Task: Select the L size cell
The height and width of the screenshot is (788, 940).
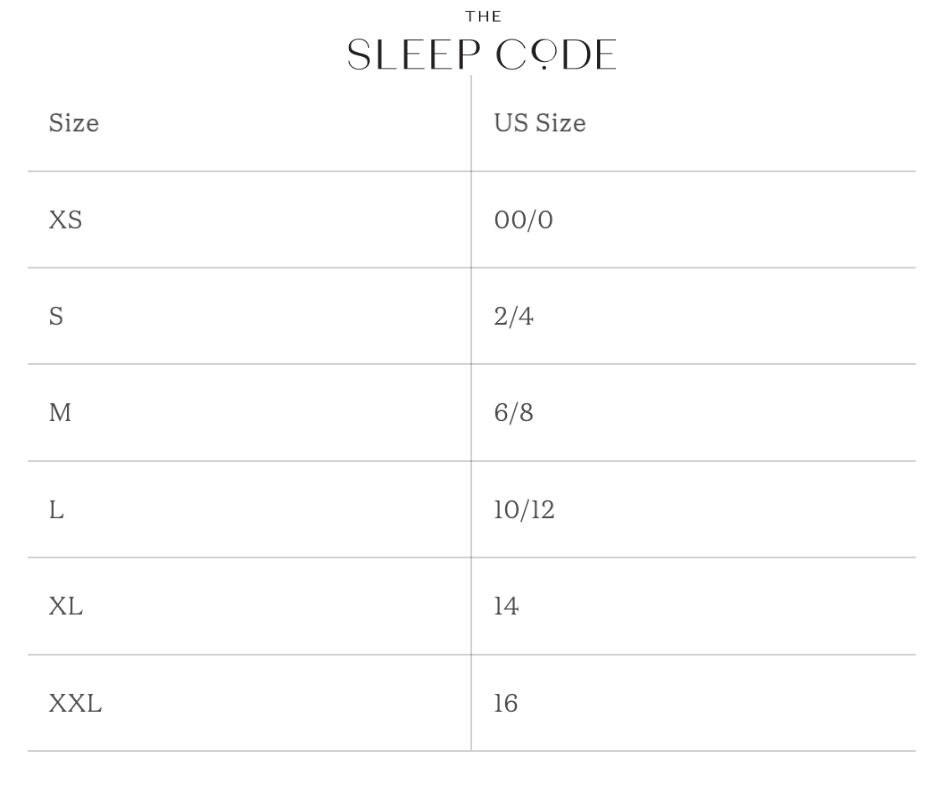Action: coord(56,511)
